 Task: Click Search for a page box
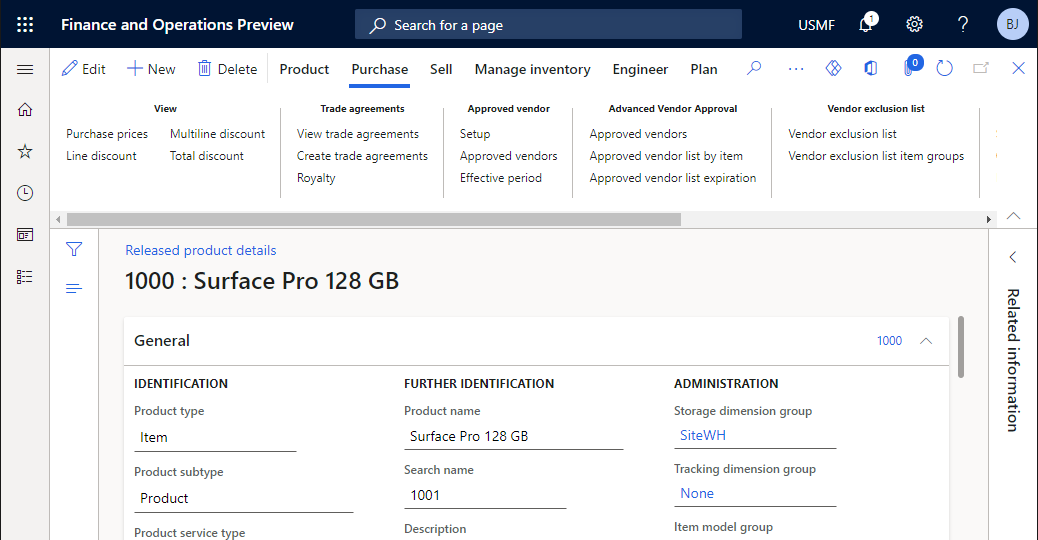[548, 24]
